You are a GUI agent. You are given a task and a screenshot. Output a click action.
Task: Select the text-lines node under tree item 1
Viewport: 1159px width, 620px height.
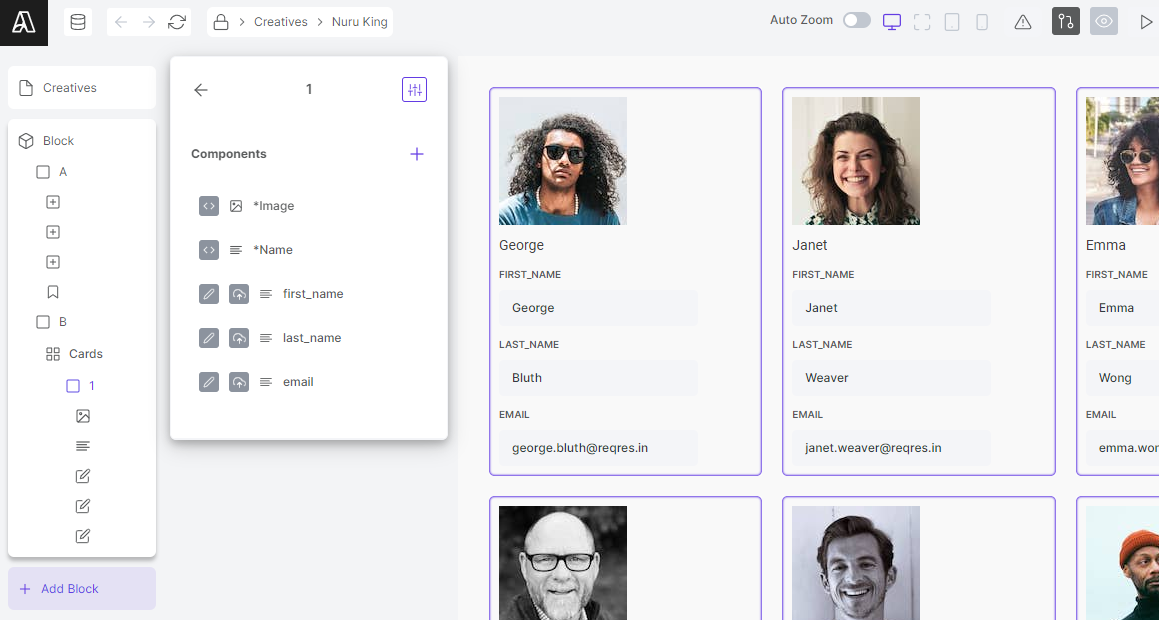[x=83, y=446]
